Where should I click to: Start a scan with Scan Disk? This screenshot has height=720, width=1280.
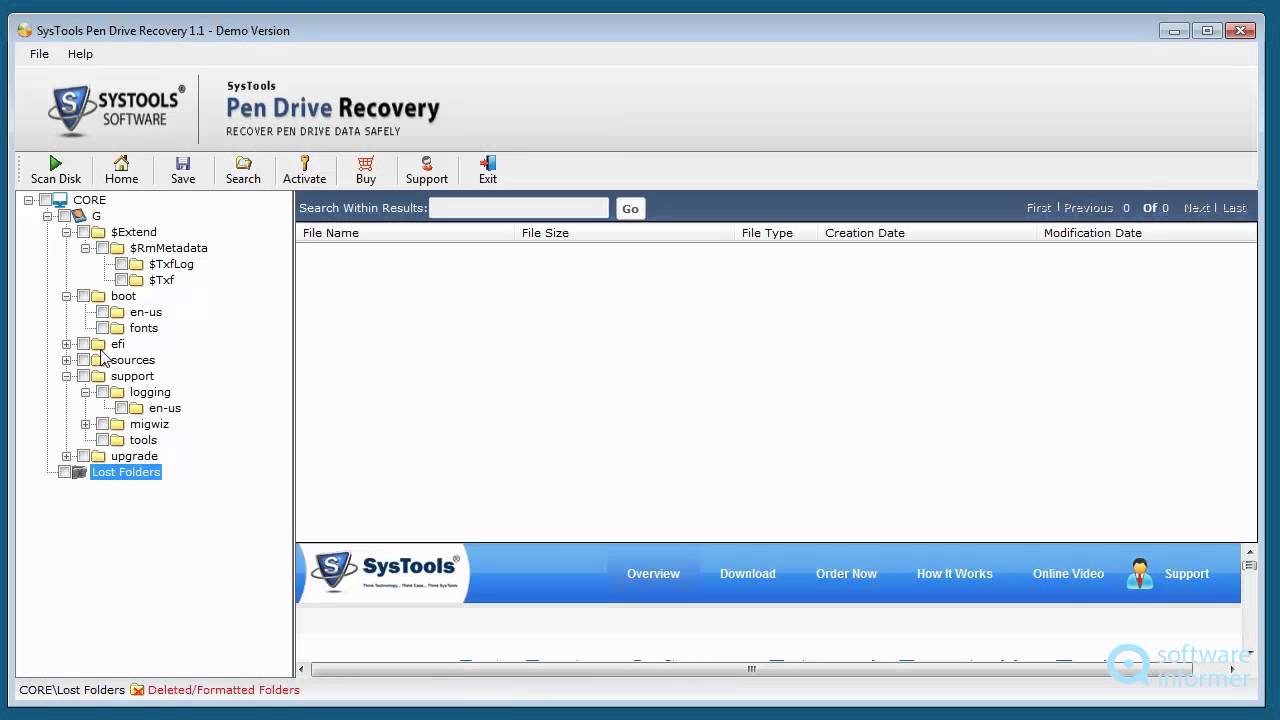tap(55, 170)
